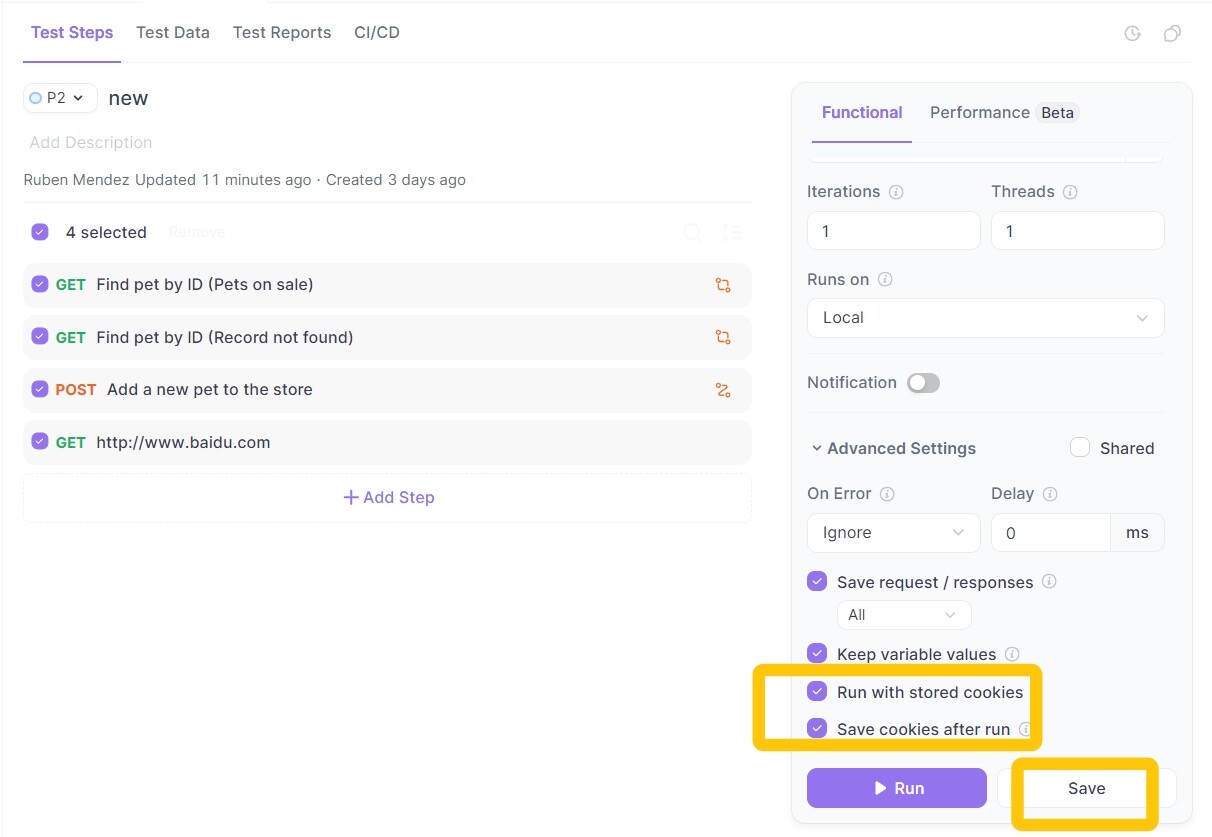Click the copy icon at top right
Image resolution: width=1212 pixels, height=837 pixels.
1172,34
